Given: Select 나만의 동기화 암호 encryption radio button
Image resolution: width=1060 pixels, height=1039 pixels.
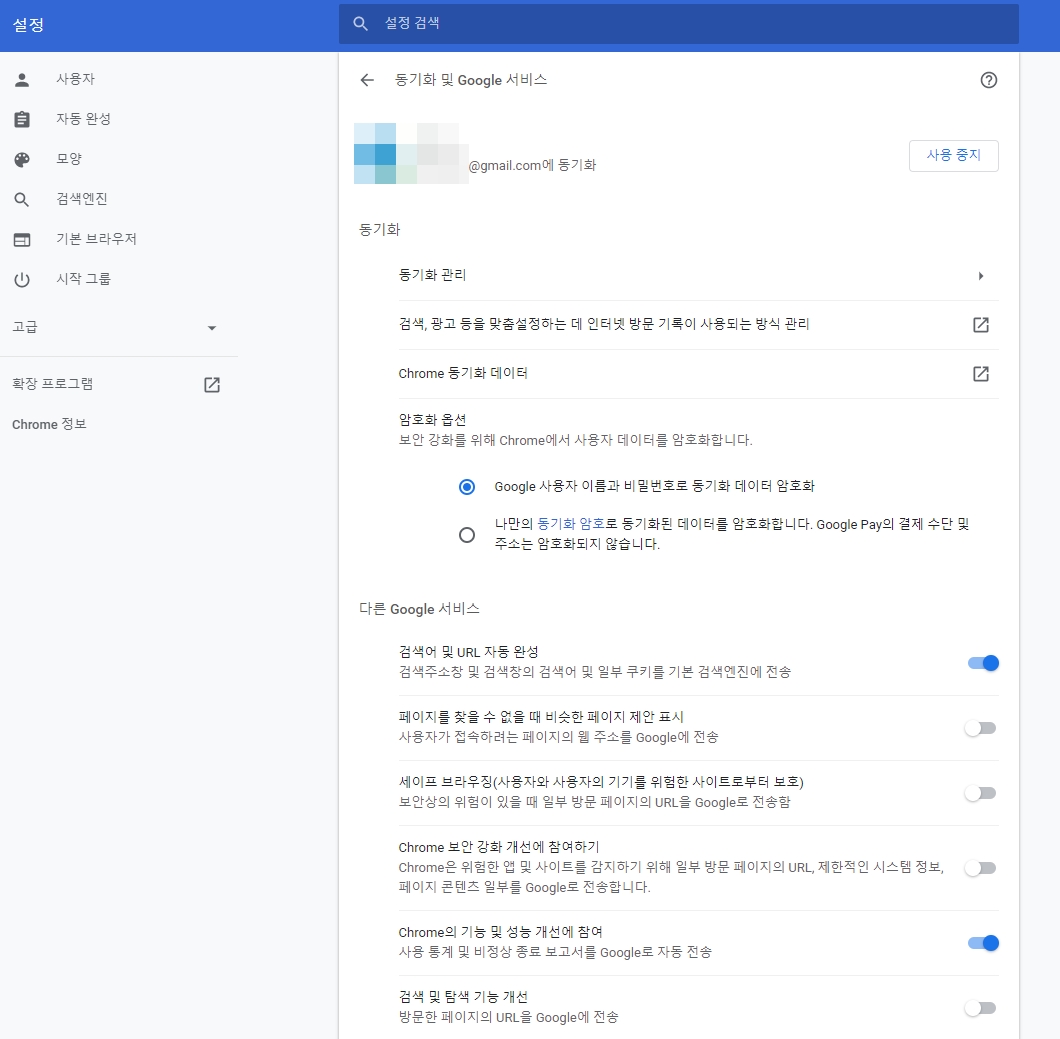Looking at the screenshot, I should [x=466, y=535].
